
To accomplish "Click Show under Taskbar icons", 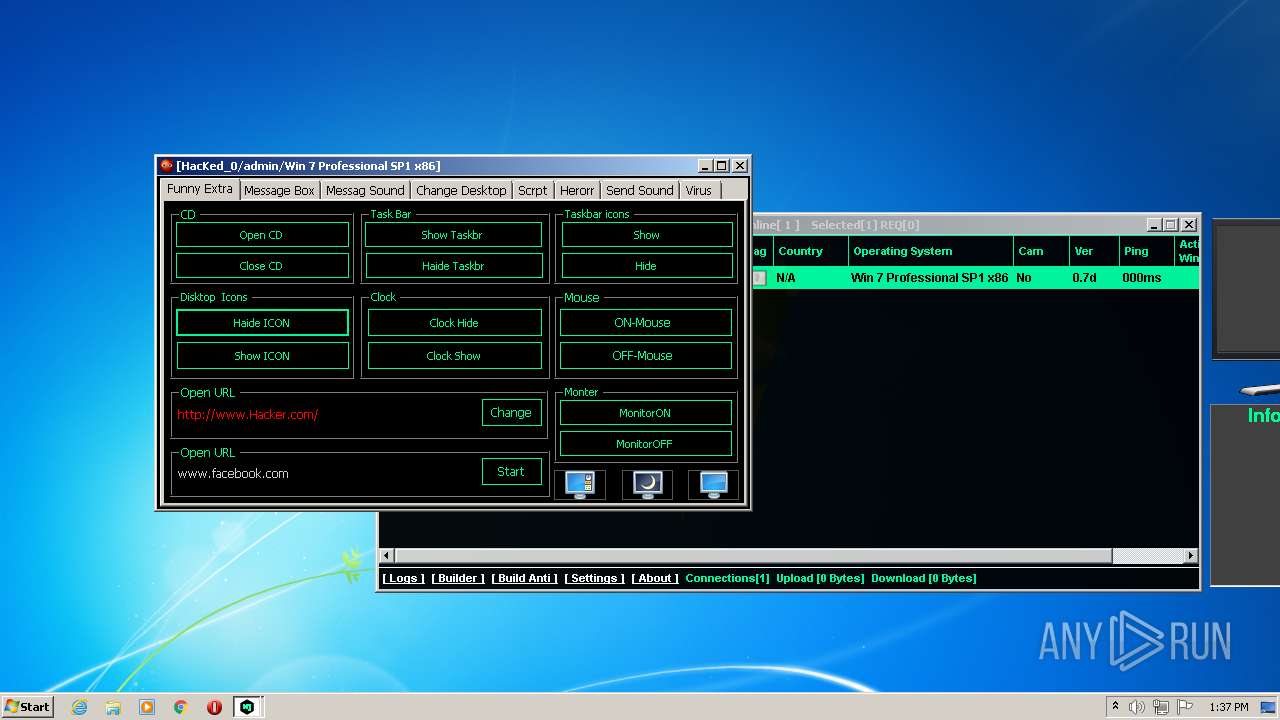I will click(647, 235).
